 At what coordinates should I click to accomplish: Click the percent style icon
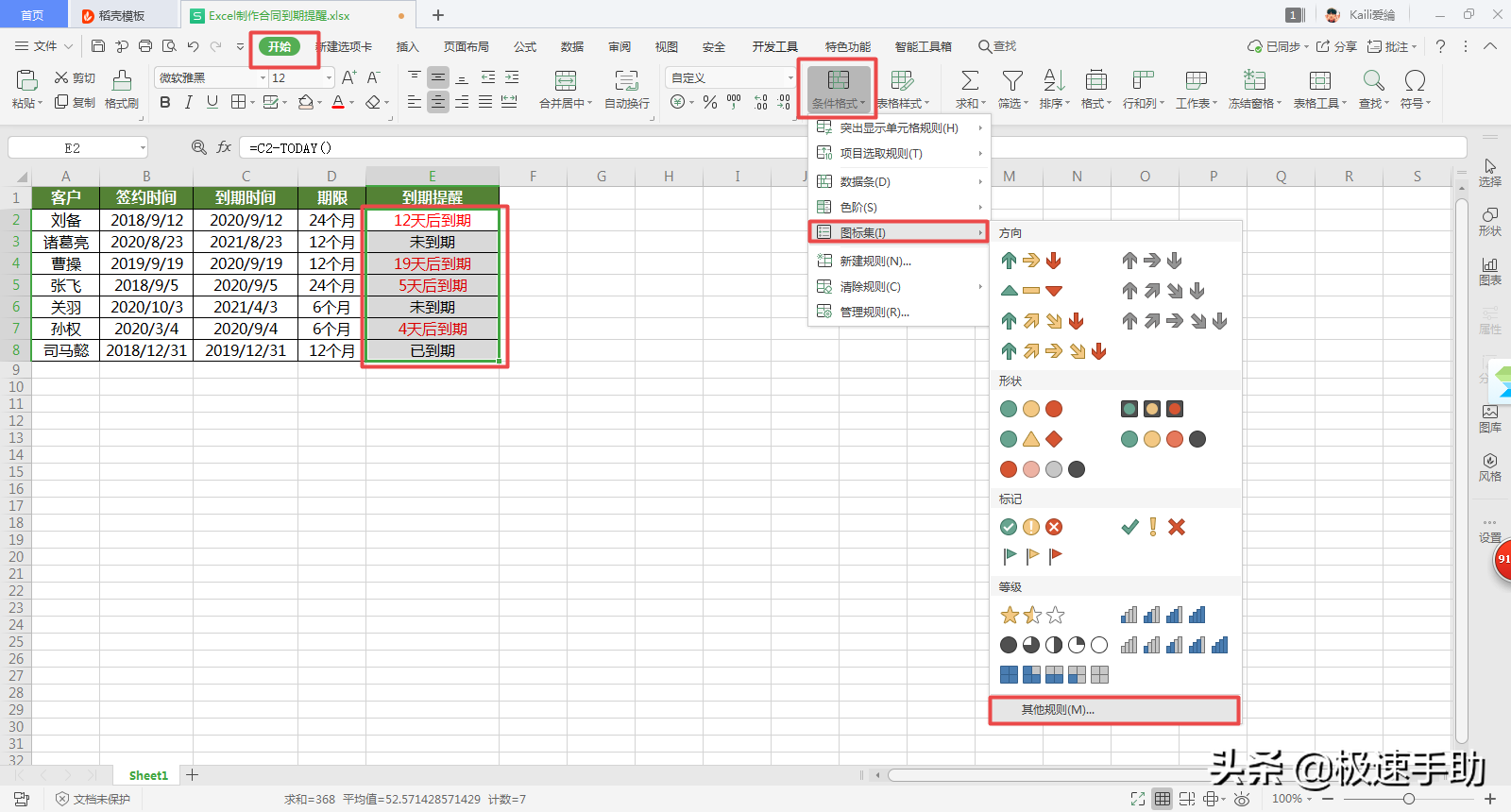coord(710,102)
